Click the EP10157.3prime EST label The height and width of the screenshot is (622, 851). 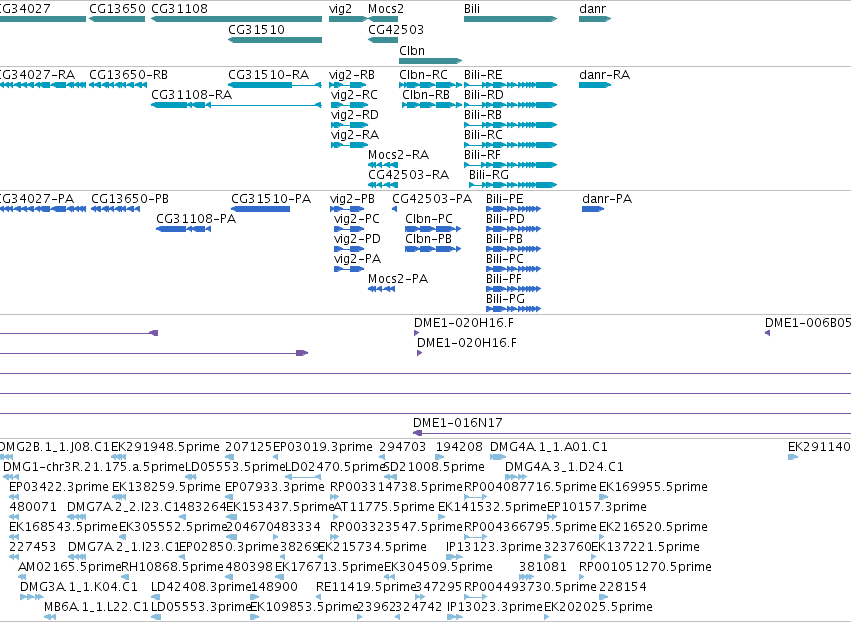tap(596, 507)
